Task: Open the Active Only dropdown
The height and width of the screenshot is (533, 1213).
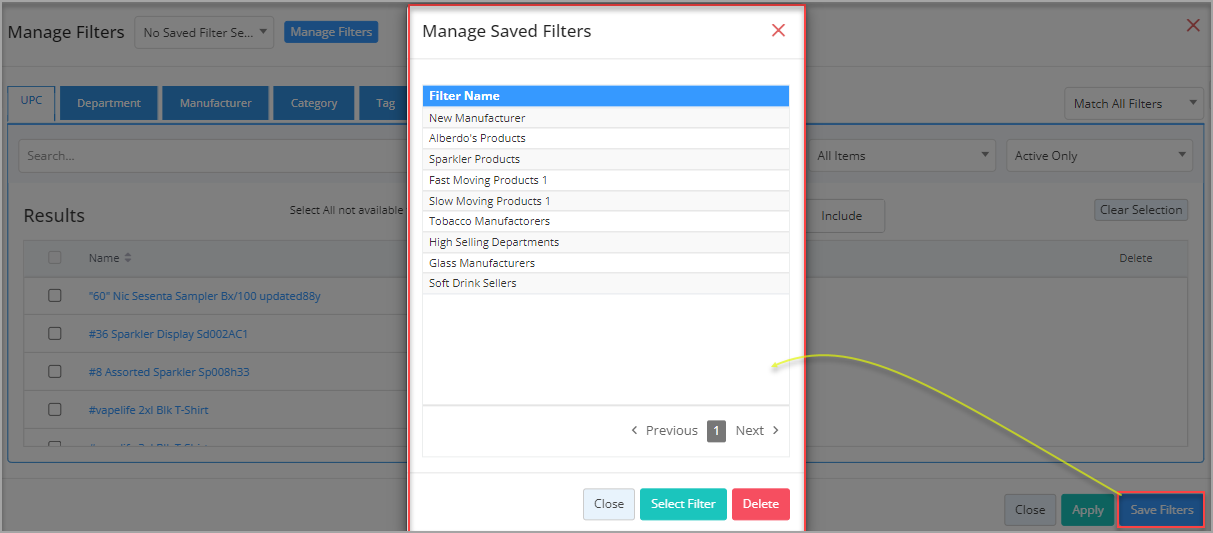Action: [1100, 155]
